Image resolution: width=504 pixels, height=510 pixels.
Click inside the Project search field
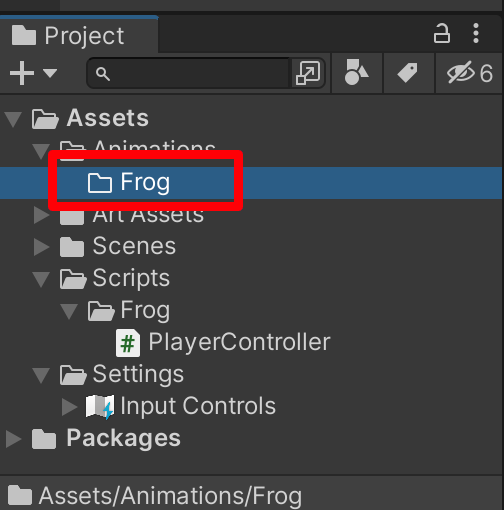(x=189, y=73)
